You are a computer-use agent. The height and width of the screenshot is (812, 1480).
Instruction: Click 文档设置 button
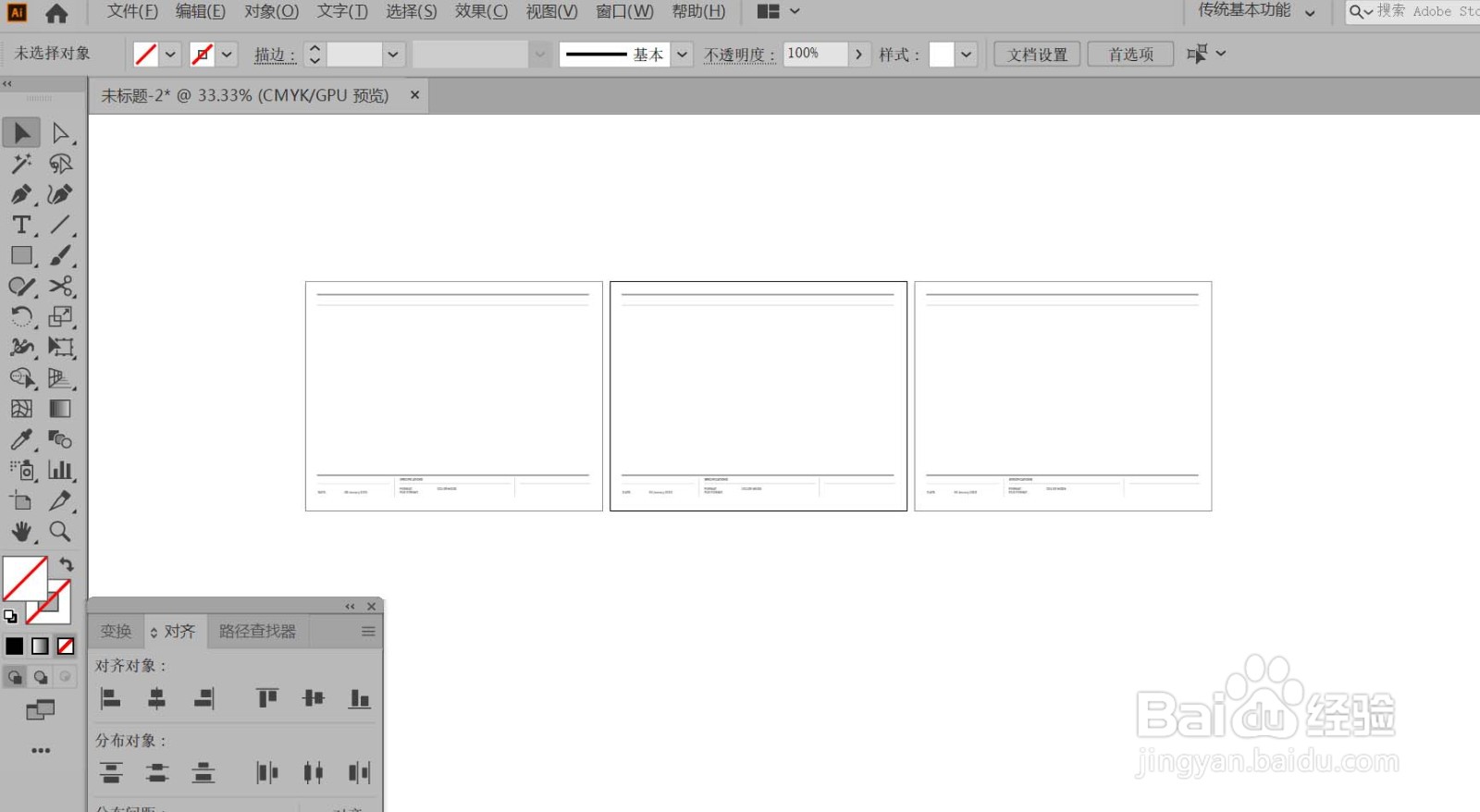click(1037, 55)
